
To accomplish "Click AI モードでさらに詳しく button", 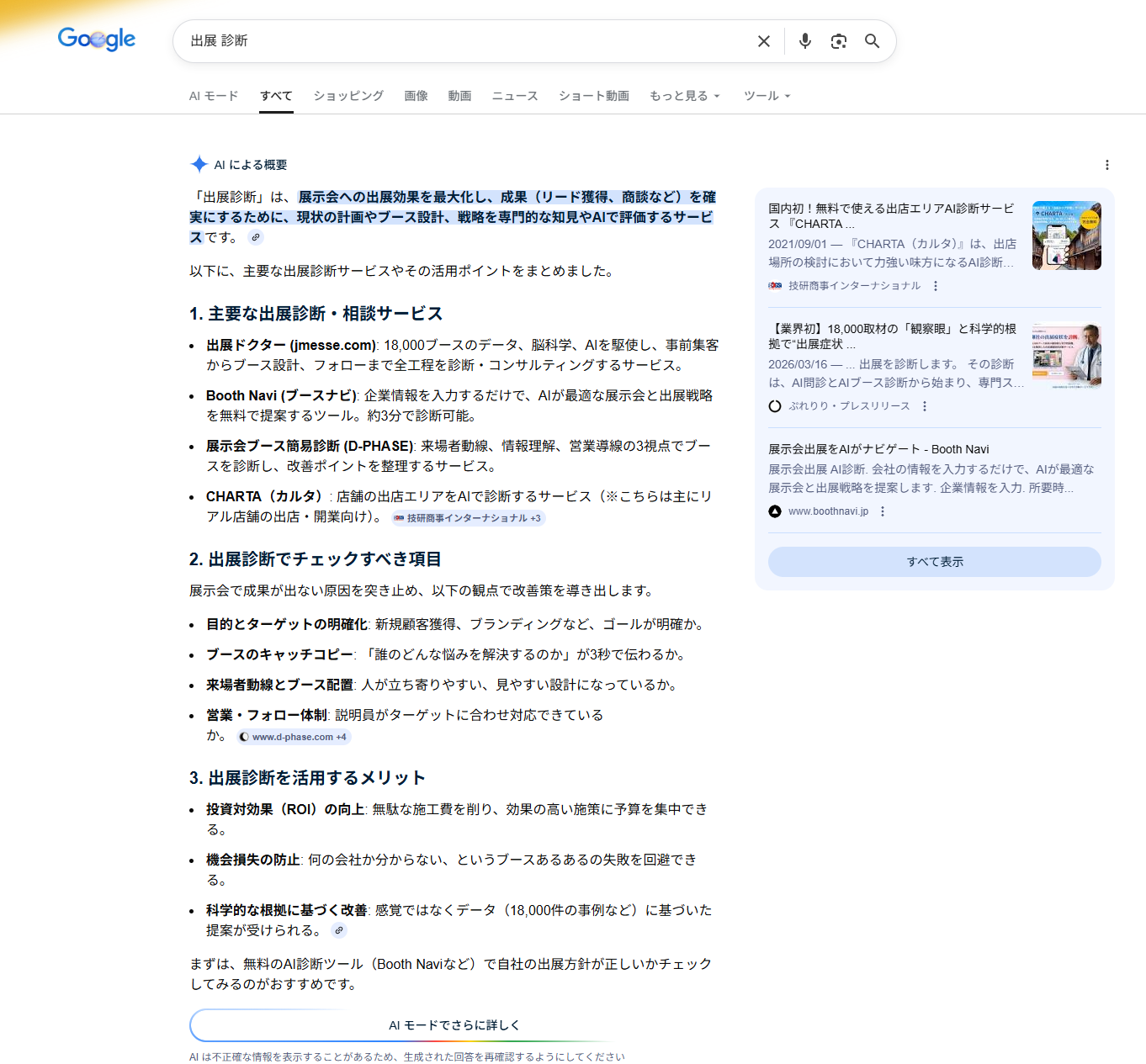I will pos(454,1025).
